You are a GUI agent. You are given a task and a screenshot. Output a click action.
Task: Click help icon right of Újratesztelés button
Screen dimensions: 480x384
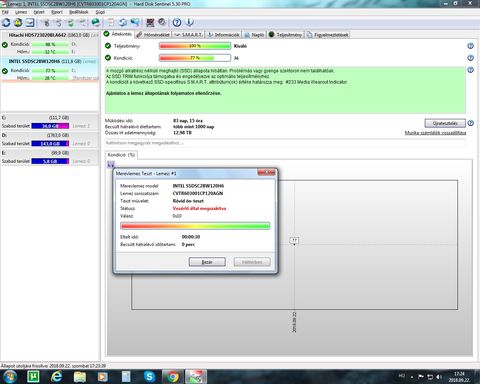point(470,123)
